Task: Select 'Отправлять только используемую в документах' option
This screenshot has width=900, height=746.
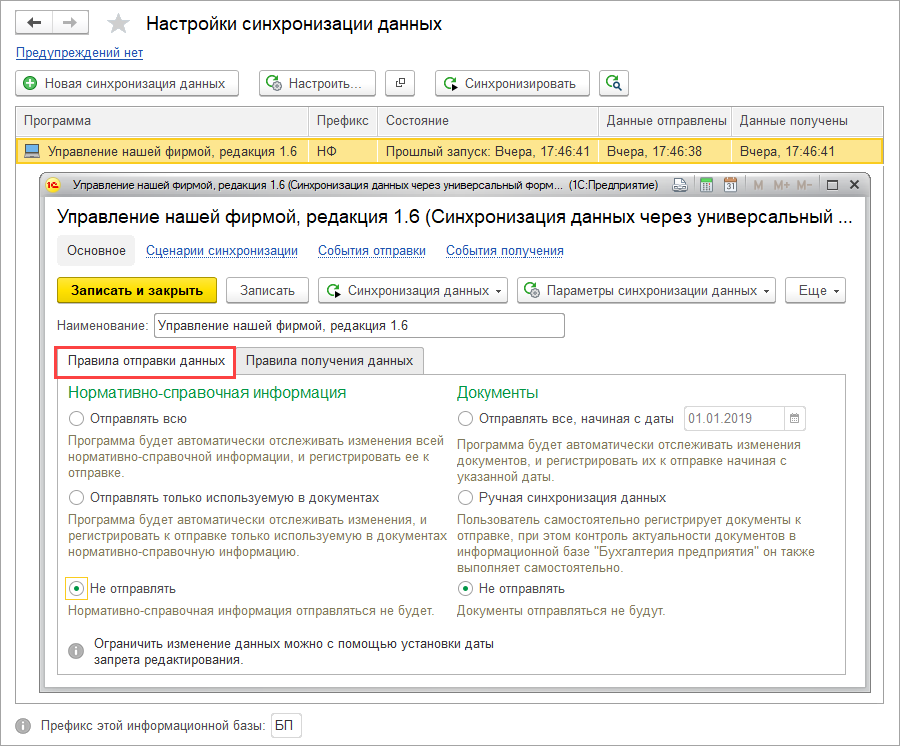Action: [77, 497]
